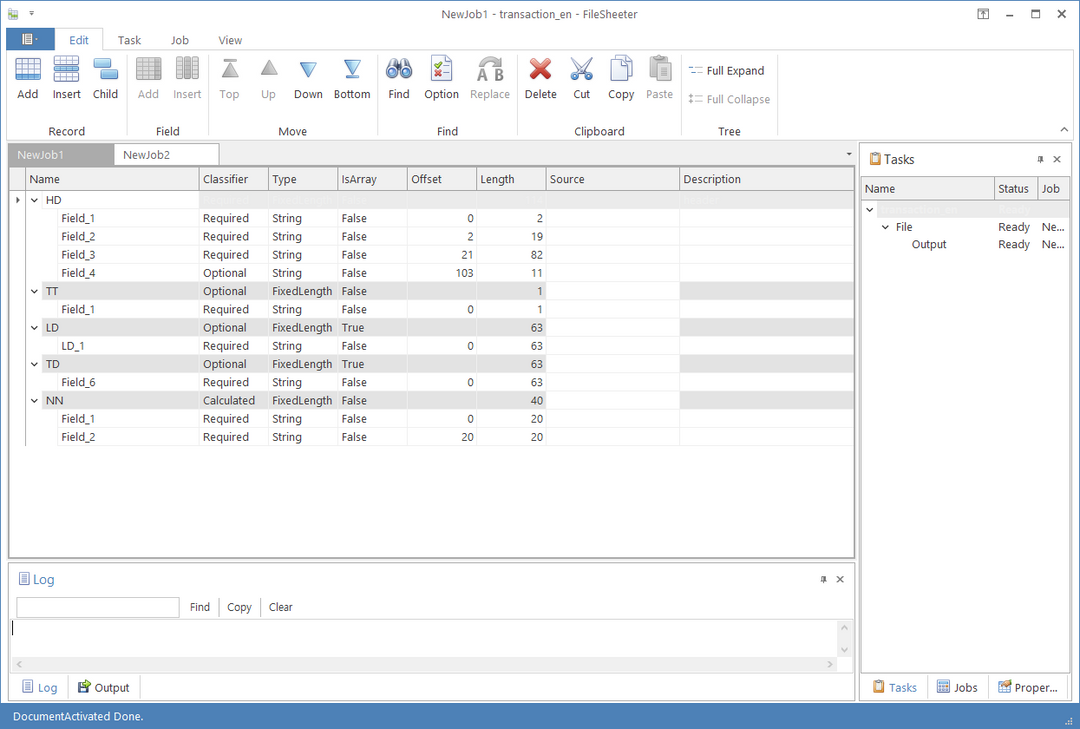The image size is (1080, 729).
Task: Click the Add record icon
Action: 28,70
